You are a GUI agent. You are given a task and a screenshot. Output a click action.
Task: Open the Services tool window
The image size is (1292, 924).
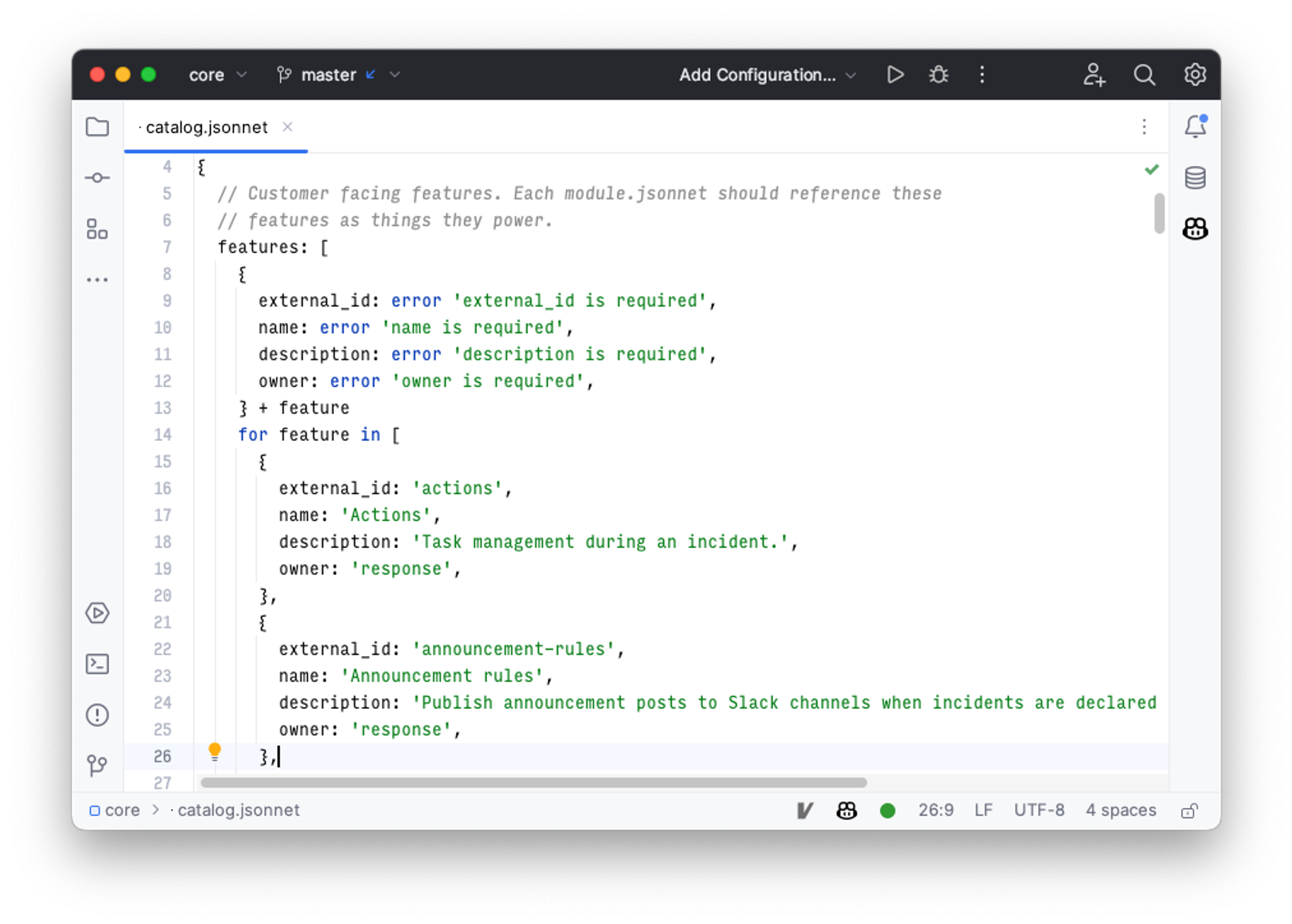point(97,613)
